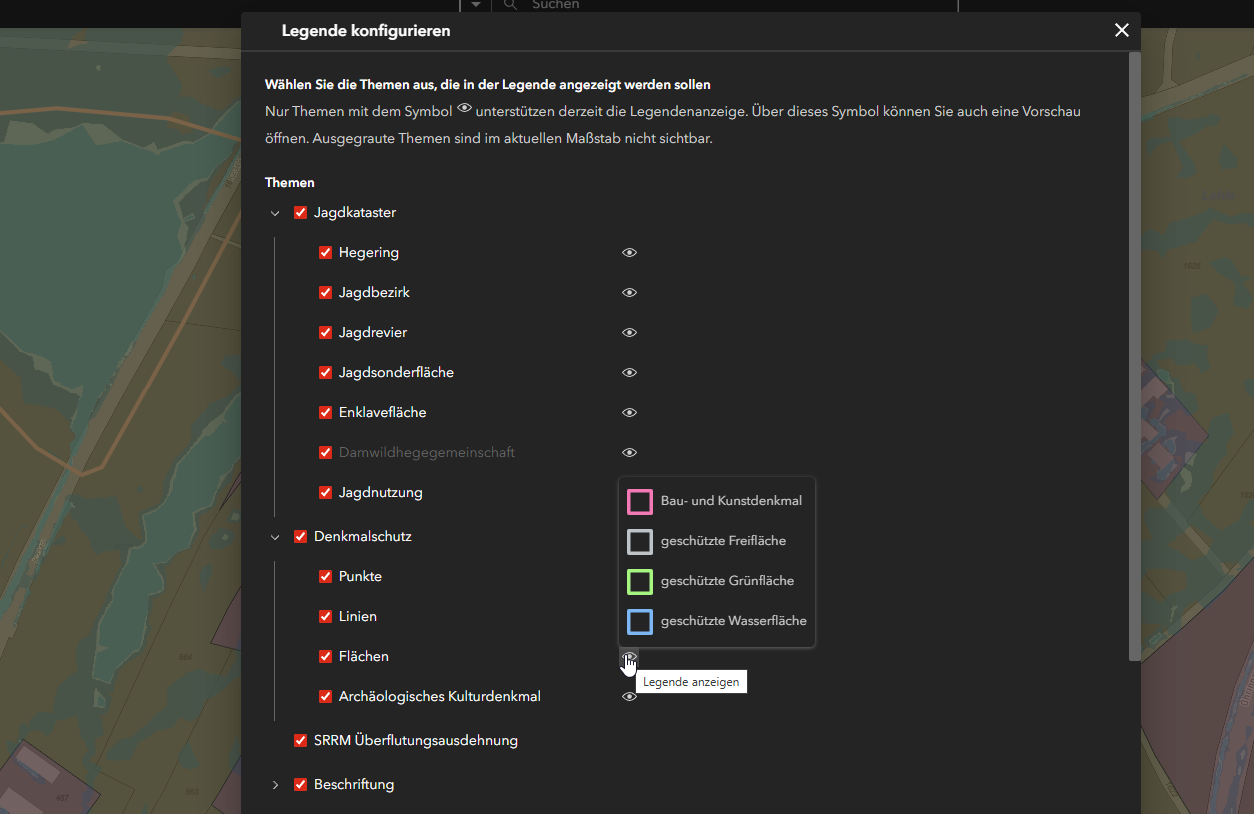The height and width of the screenshot is (814, 1254).
Task: Uncheck the Denkmalschutz checkbox
Action: pyautogui.click(x=300, y=537)
